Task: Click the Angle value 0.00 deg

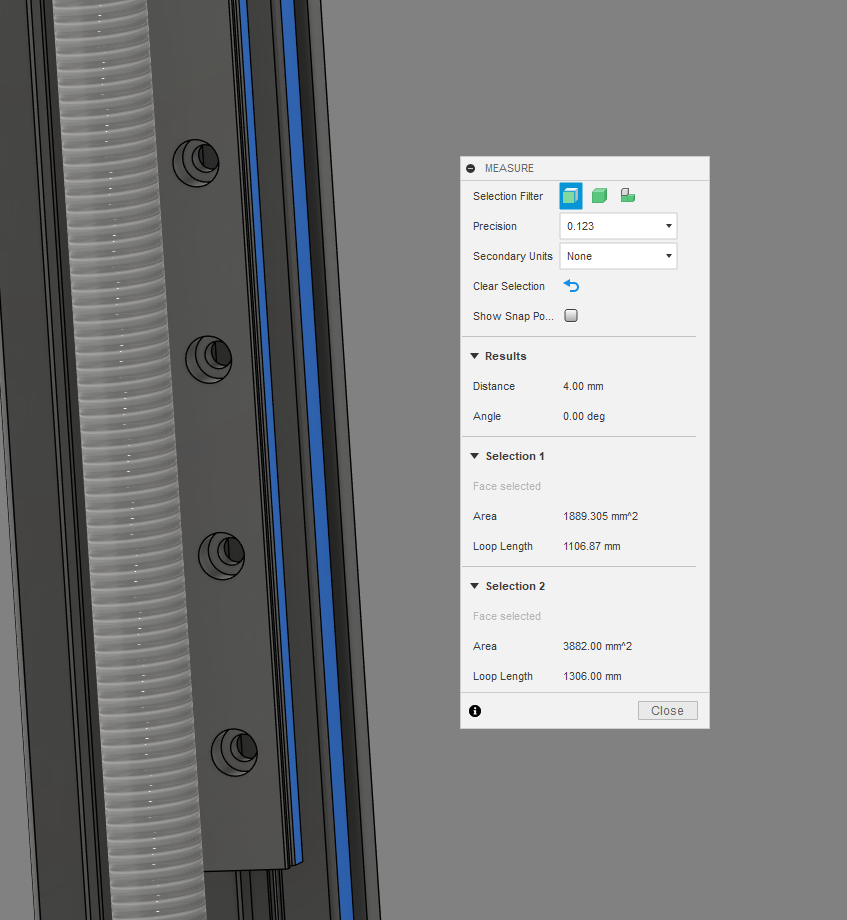Action: point(584,416)
